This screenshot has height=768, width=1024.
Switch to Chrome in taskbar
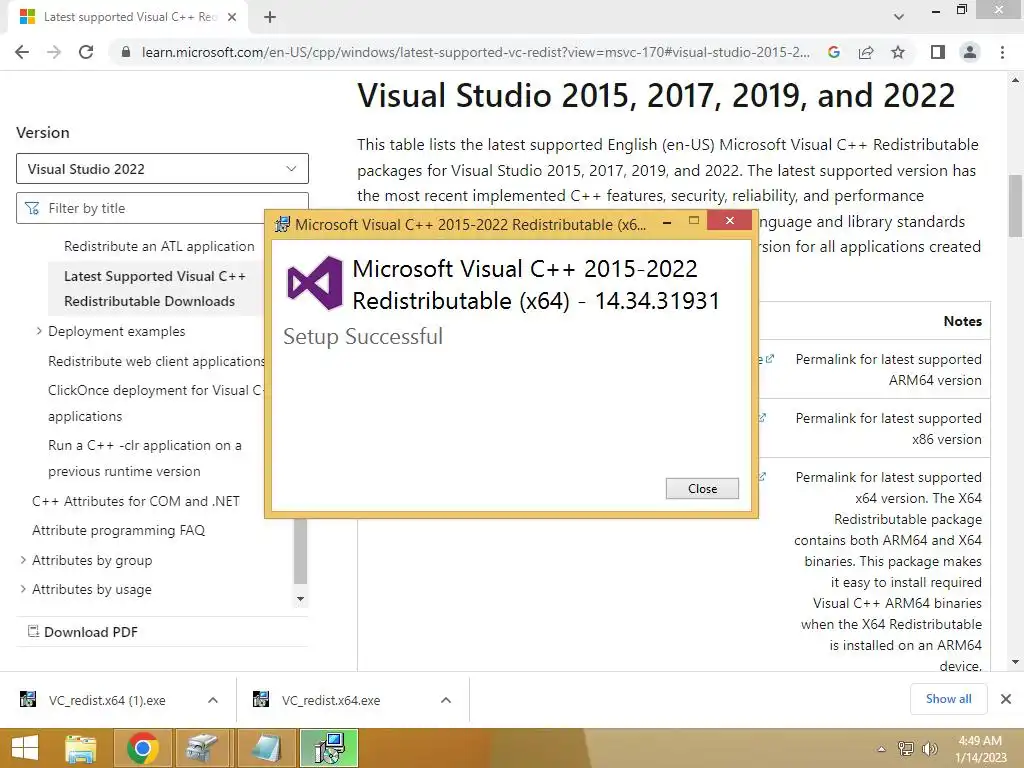142,748
